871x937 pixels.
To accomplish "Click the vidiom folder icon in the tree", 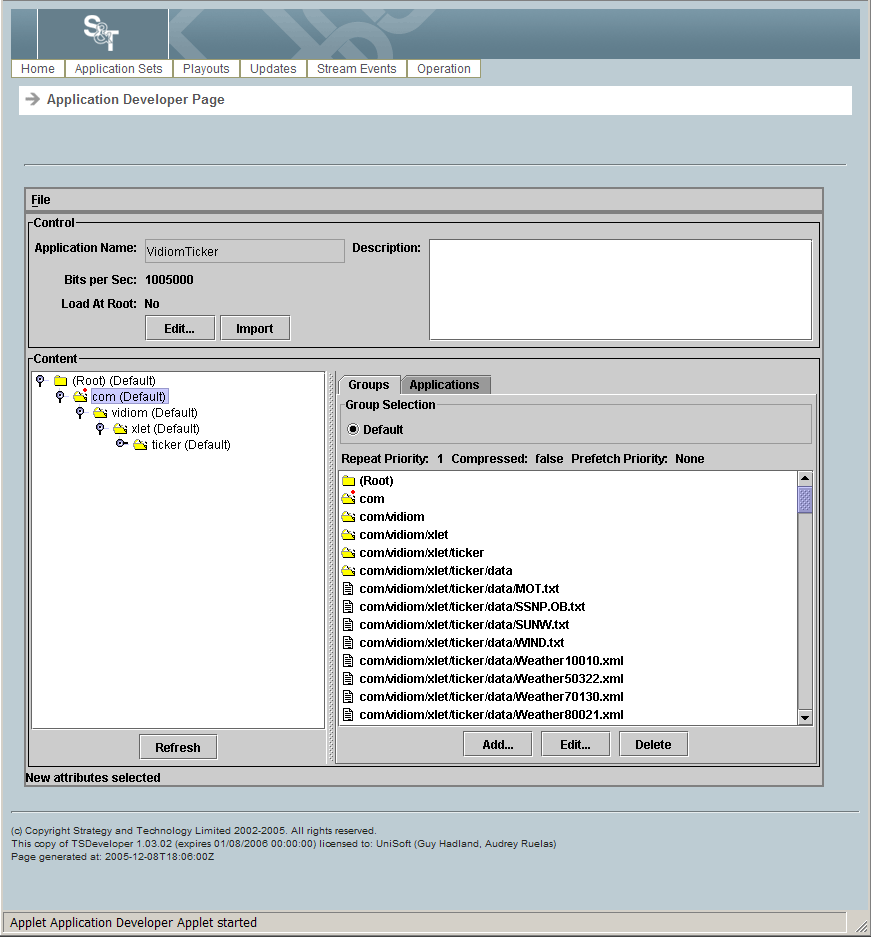I will (100, 413).
